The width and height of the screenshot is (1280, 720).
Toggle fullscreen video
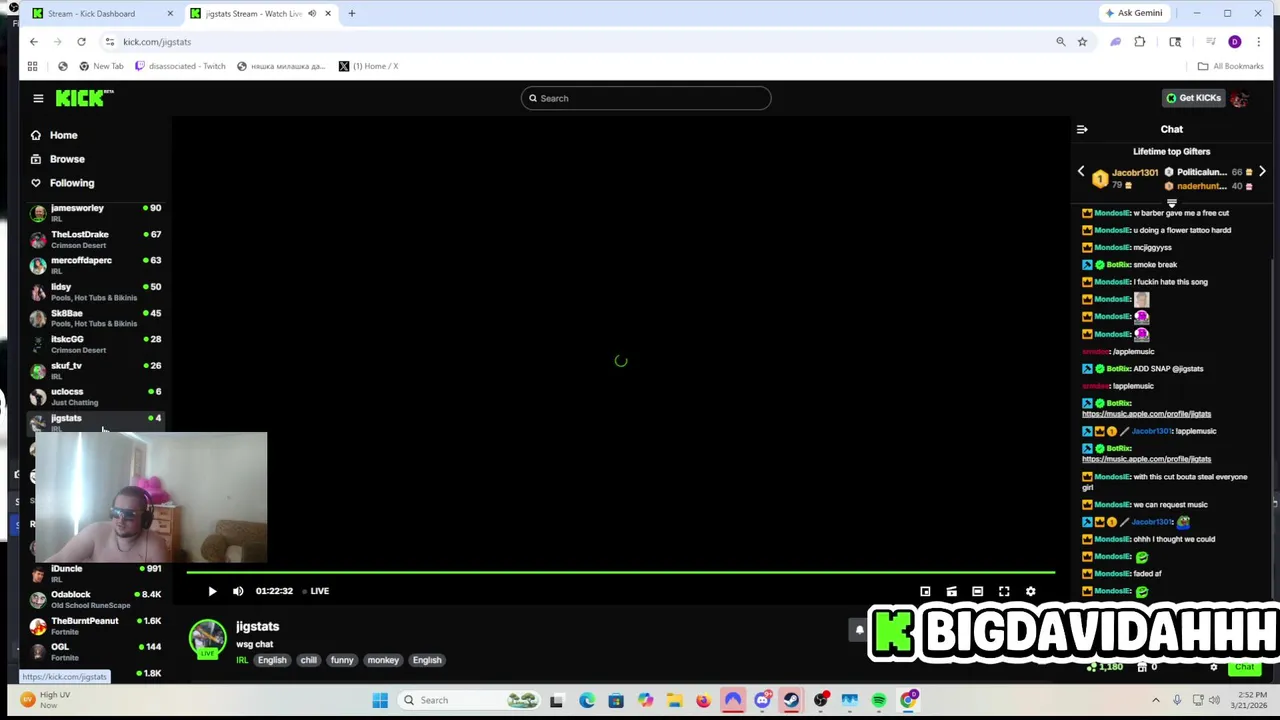click(x=1004, y=591)
